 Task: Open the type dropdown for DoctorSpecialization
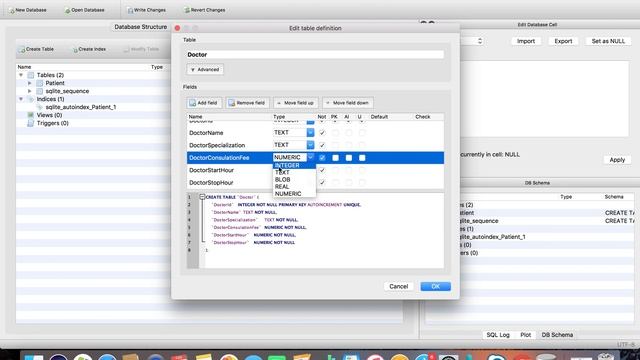click(310, 145)
